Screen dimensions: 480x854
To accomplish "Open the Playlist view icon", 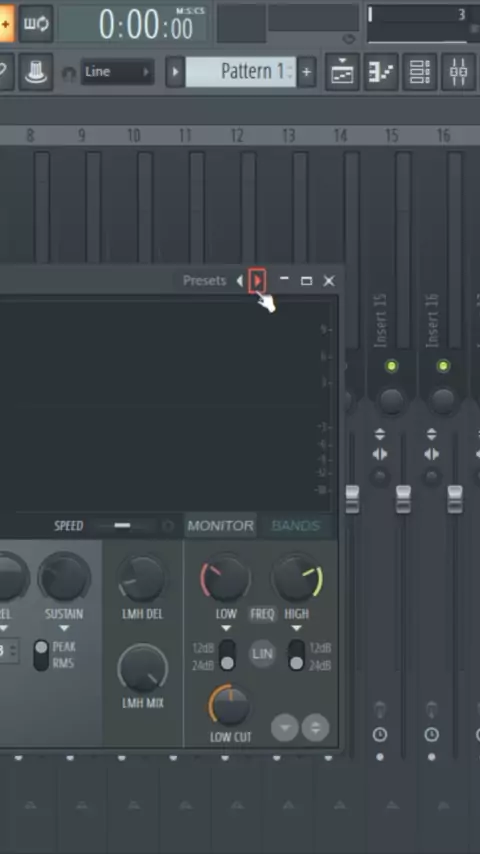I will click(x=342, y=72).
